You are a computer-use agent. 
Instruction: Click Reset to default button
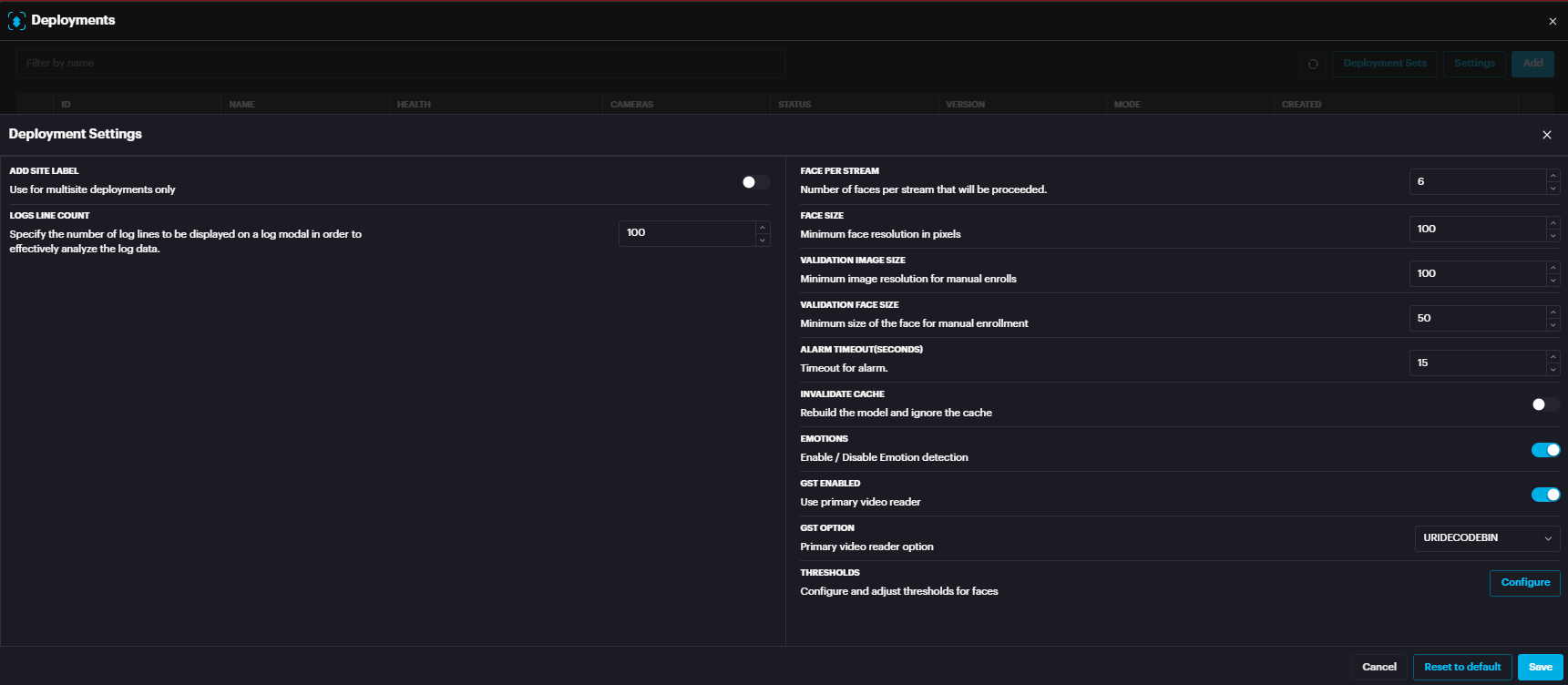pos(1461,667)
